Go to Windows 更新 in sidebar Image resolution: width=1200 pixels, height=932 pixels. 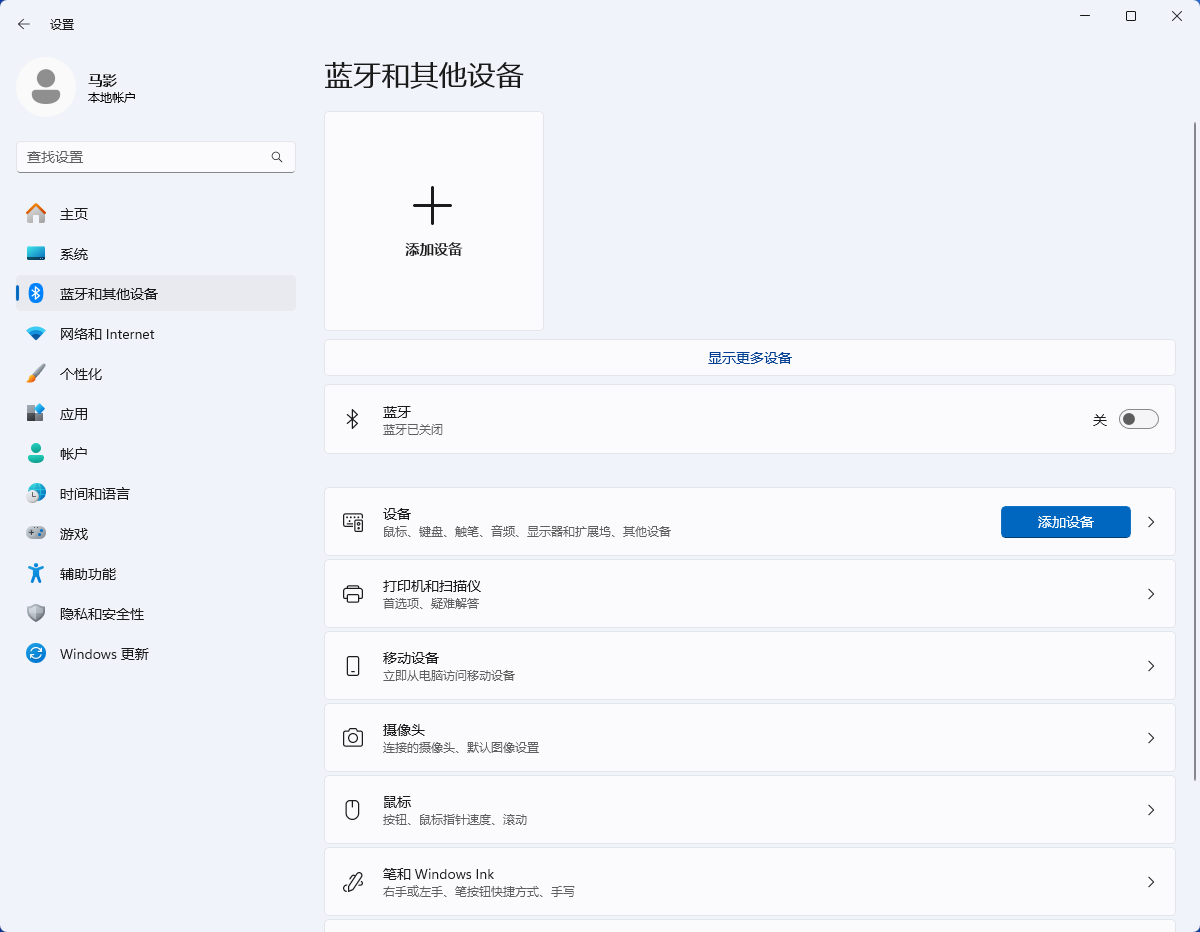tap(104, 654)
